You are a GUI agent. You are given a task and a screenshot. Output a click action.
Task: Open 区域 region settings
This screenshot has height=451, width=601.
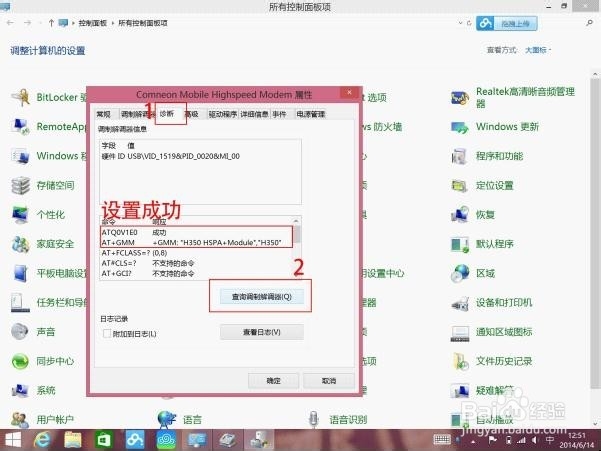click(x=474, y=273)
